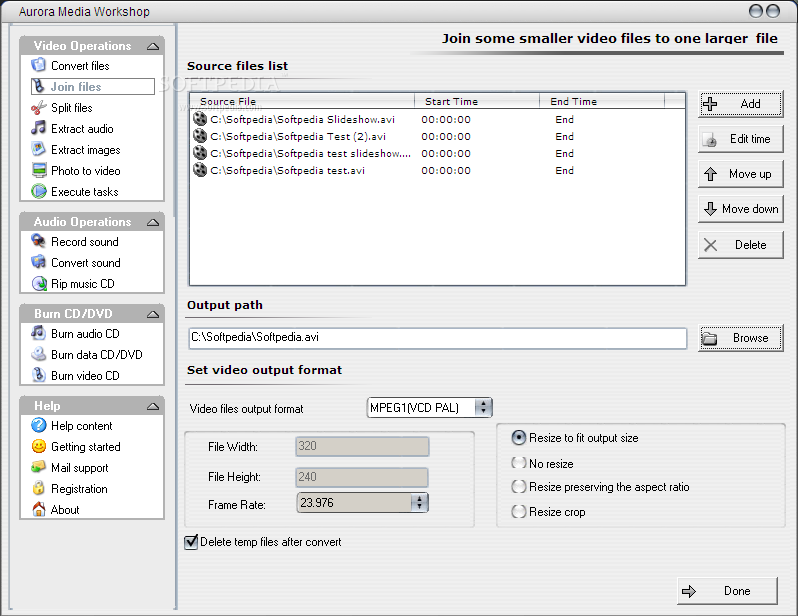Click the Rip music CD icon

[x=39, y=283]
